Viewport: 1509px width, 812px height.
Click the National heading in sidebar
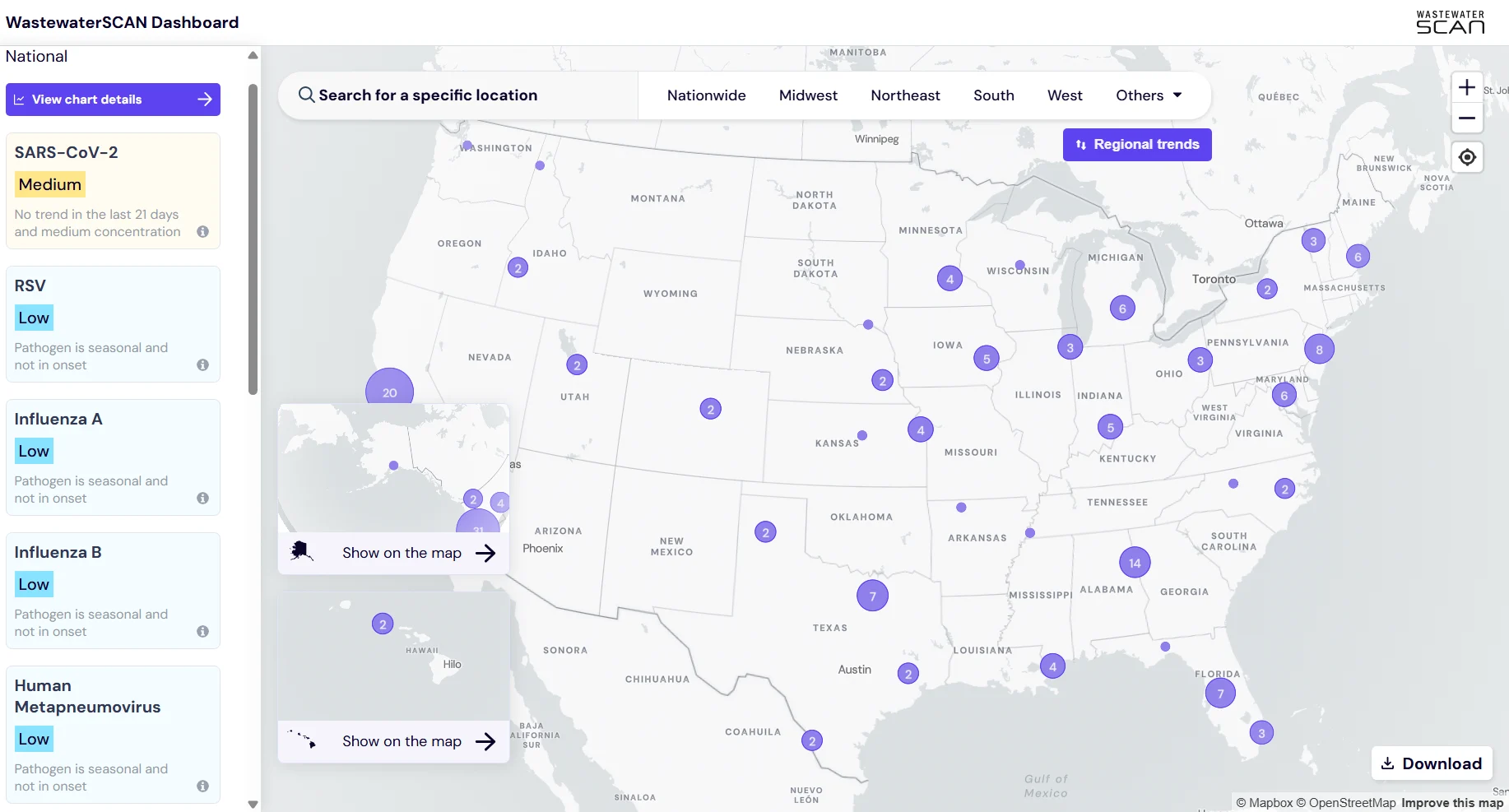click(36, 57)
